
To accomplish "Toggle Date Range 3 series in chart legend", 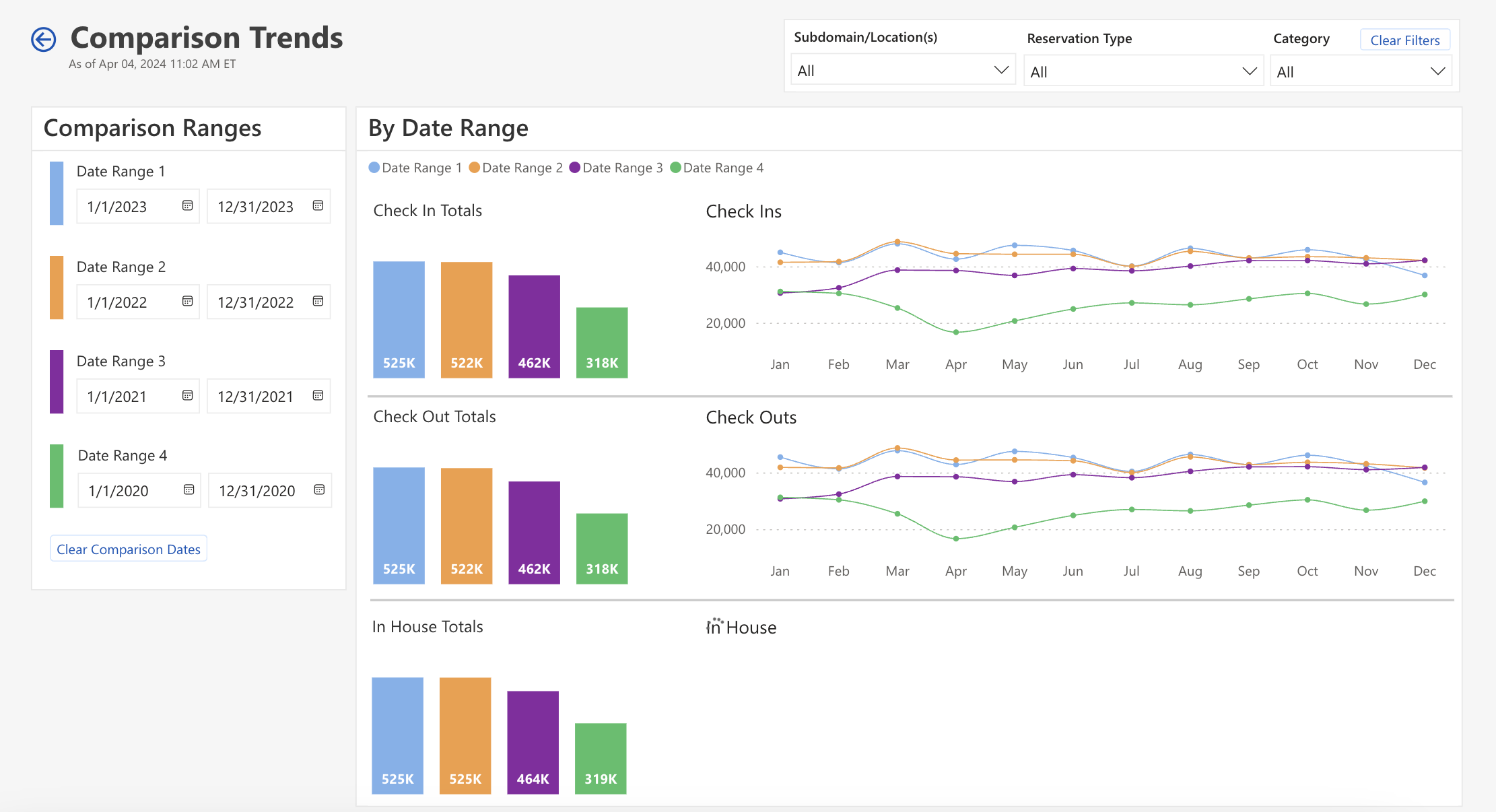I will pyautogui.click(x=616, y=168).
